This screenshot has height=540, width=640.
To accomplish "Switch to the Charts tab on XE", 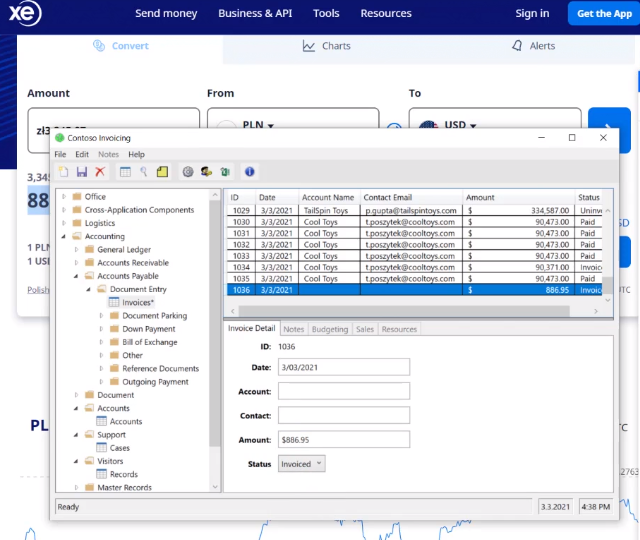I will click(327, 46).
